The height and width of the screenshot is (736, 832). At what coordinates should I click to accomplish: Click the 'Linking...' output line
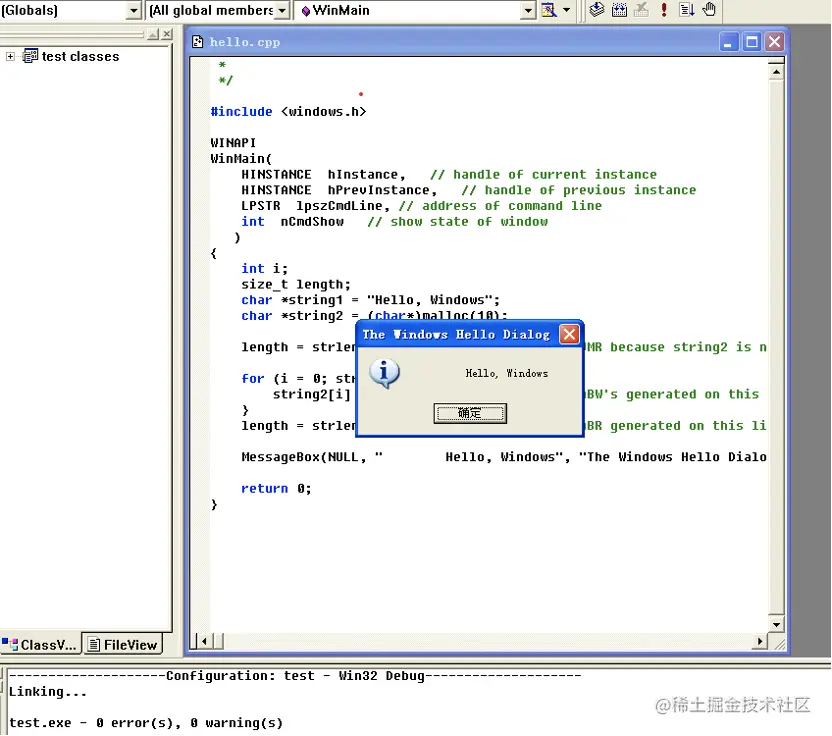(x=48, y=691)
